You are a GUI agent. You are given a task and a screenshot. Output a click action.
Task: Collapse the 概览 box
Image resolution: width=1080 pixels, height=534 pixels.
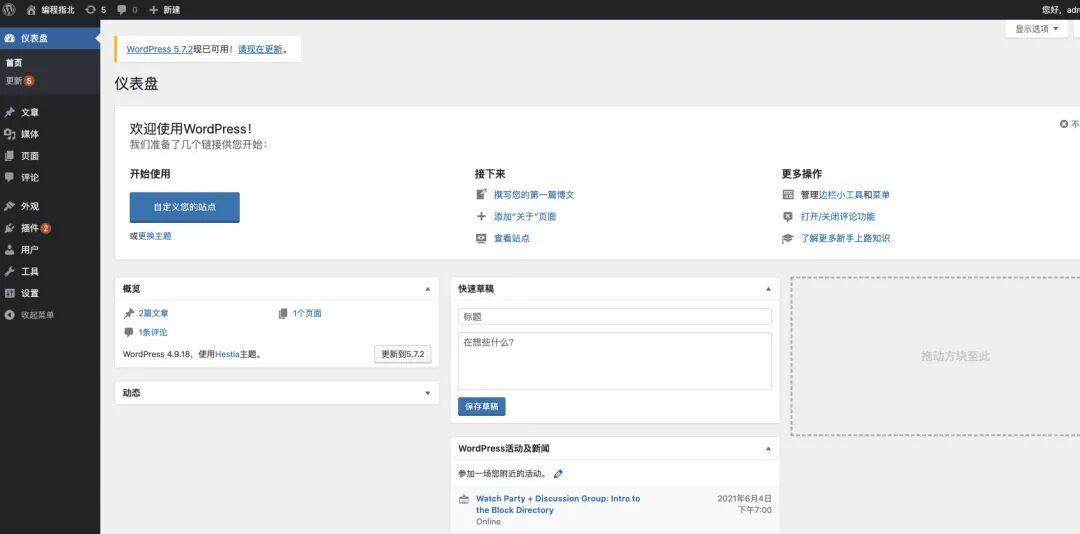[428, 289]
